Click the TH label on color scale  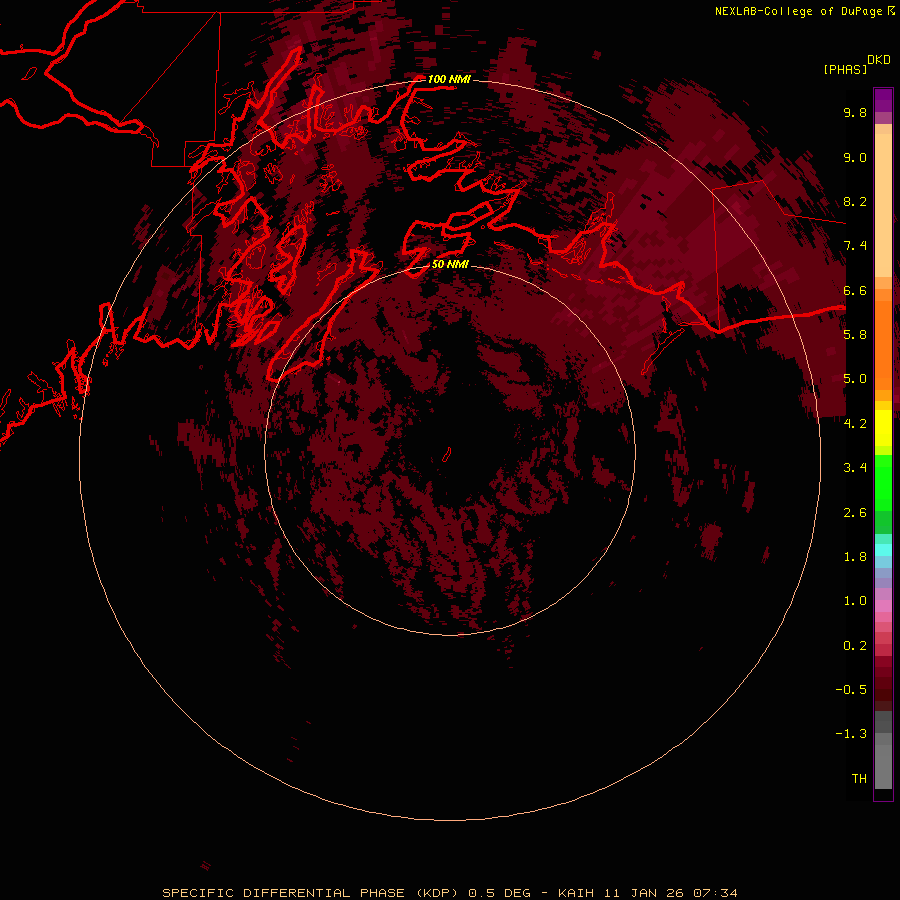pos(859,779)
